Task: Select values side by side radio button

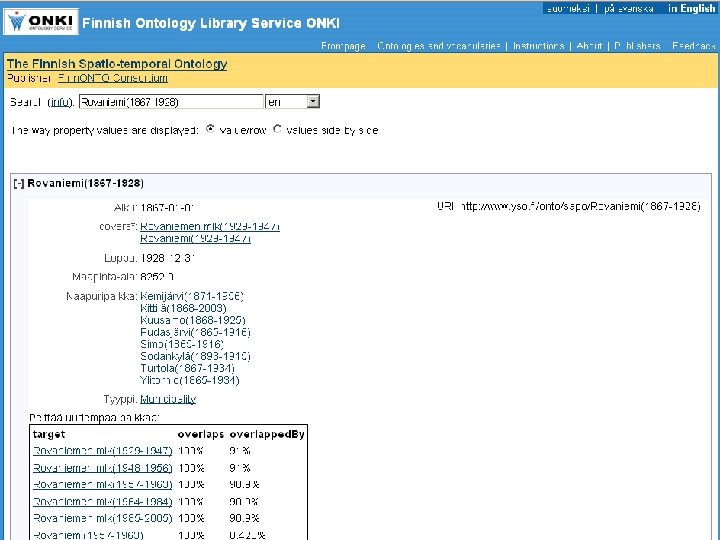Action: pyautogui.click(x=277, y=129)
